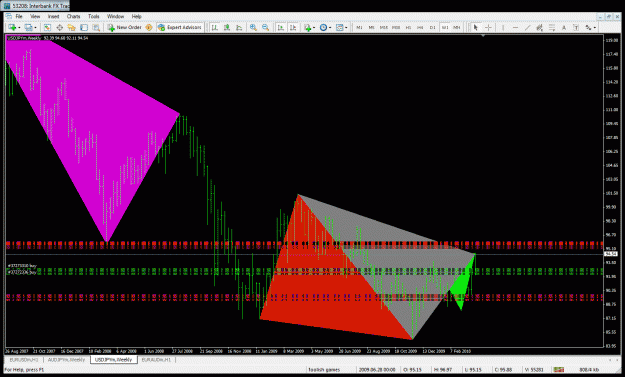Click the New Order button

click(x=124, y=27)
